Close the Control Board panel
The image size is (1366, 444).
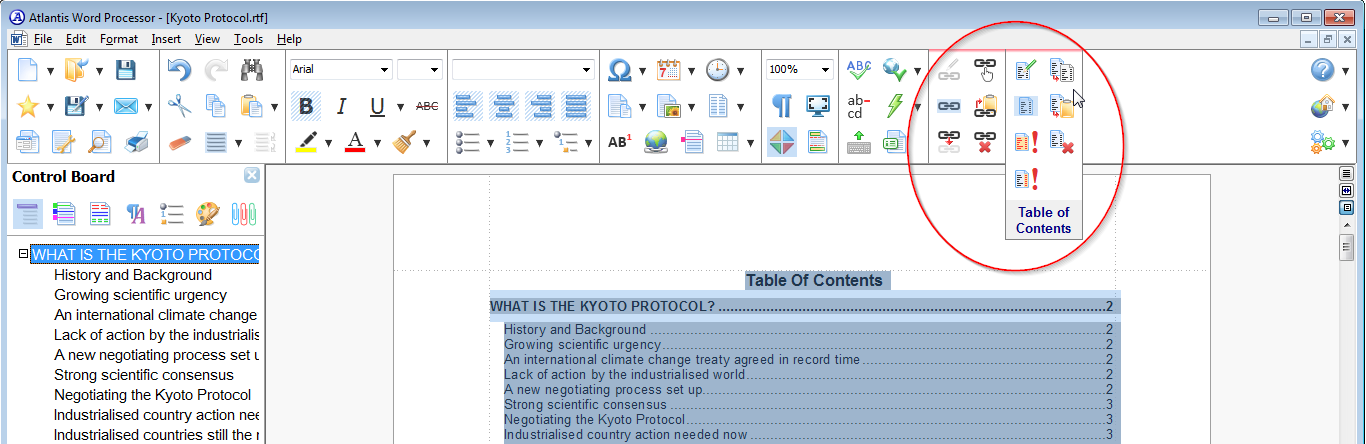pos(252,175)
